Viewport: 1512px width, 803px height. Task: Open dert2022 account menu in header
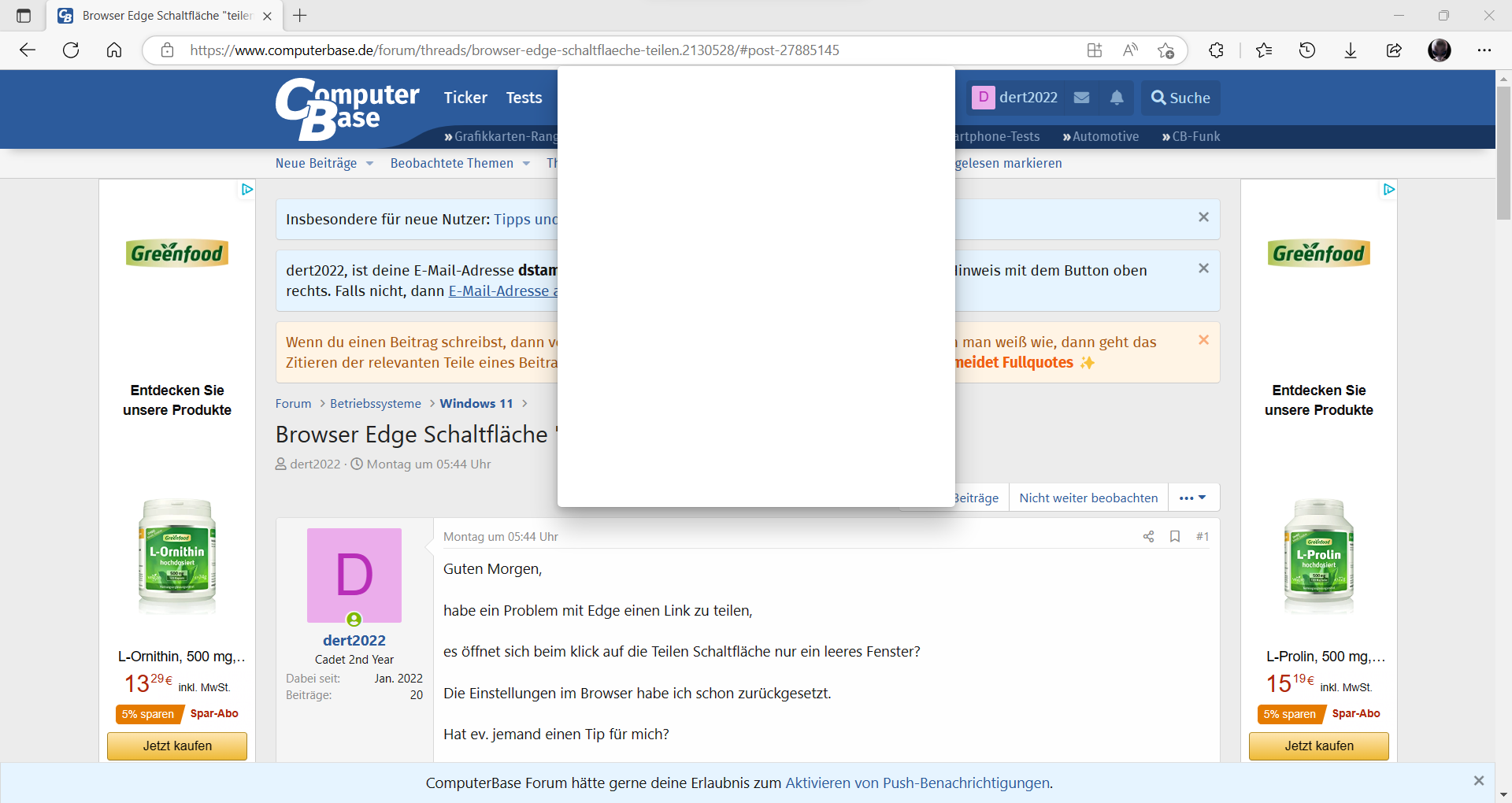pyautogui.click(x=1015, y=98)
